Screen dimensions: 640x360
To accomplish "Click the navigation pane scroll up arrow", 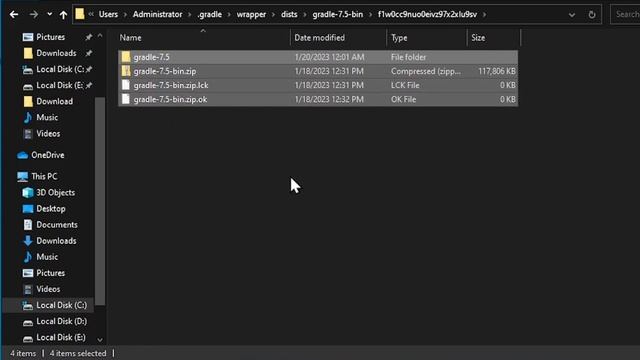I will pyautogui.click(x=100, y=36).
